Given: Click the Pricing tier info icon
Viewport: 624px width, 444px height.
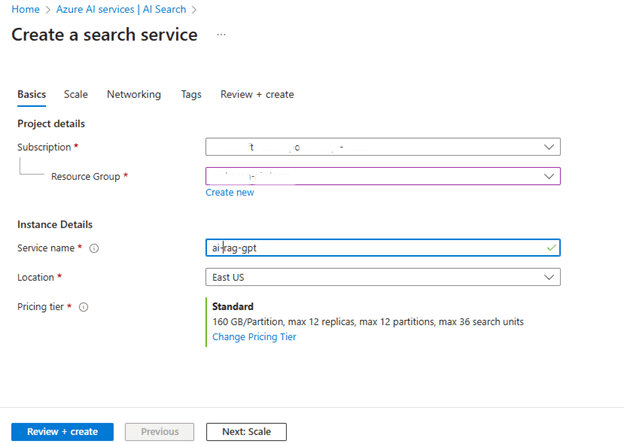Looking at the screenshot, I should 83,307.
